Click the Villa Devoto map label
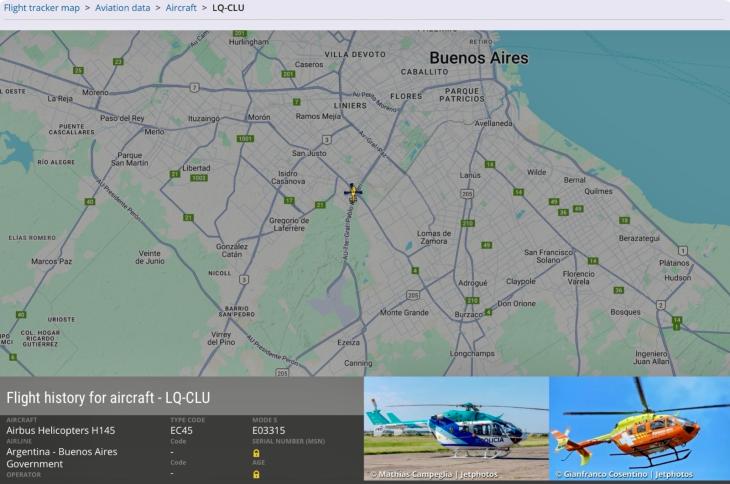This screenshot has width=730, height=484. click(x=355, y=54)
